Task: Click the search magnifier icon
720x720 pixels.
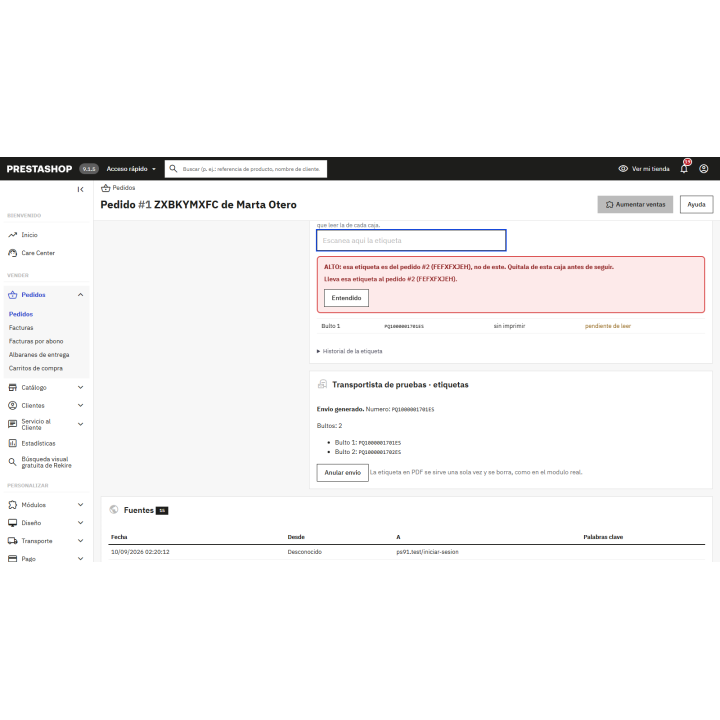Action: tap(173, 169)
